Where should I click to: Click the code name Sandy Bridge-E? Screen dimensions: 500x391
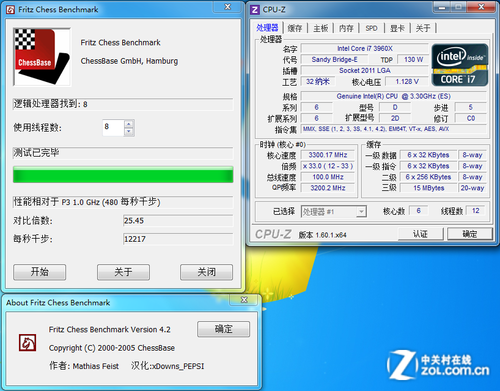[334, 60]
